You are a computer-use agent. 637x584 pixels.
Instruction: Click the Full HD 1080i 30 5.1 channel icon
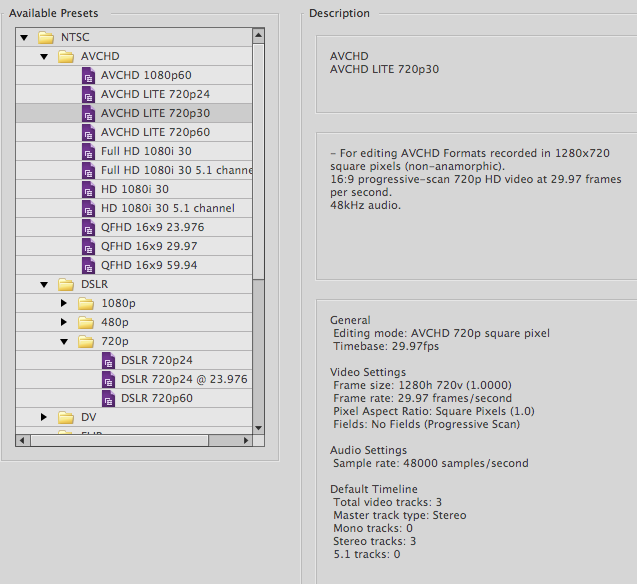click(x=88, y=171)
